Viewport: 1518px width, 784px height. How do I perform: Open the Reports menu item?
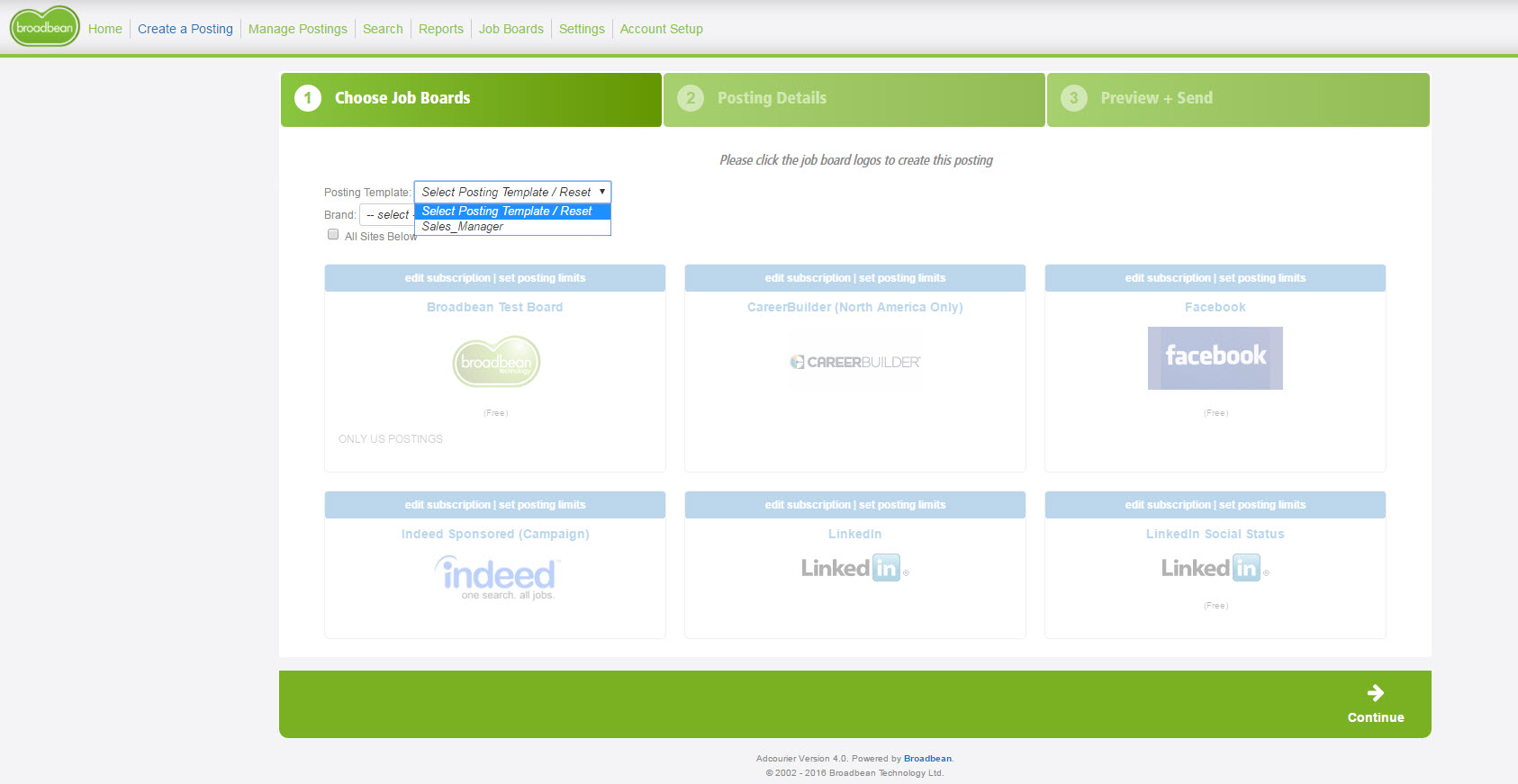(x=441, y=29)
